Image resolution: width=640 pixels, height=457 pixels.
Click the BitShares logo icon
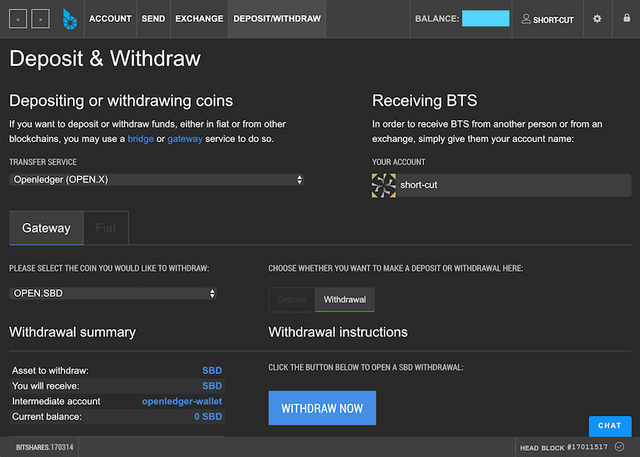point(70,19)
